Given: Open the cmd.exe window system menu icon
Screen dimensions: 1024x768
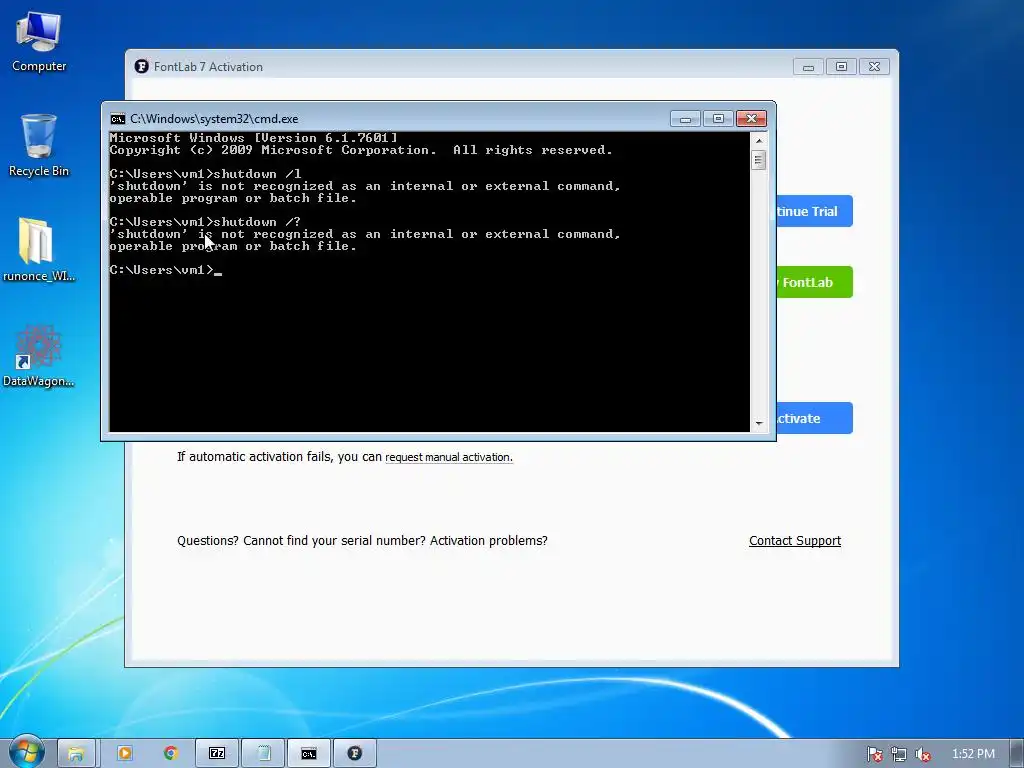Looking at the screenshot, I should 118,119.
